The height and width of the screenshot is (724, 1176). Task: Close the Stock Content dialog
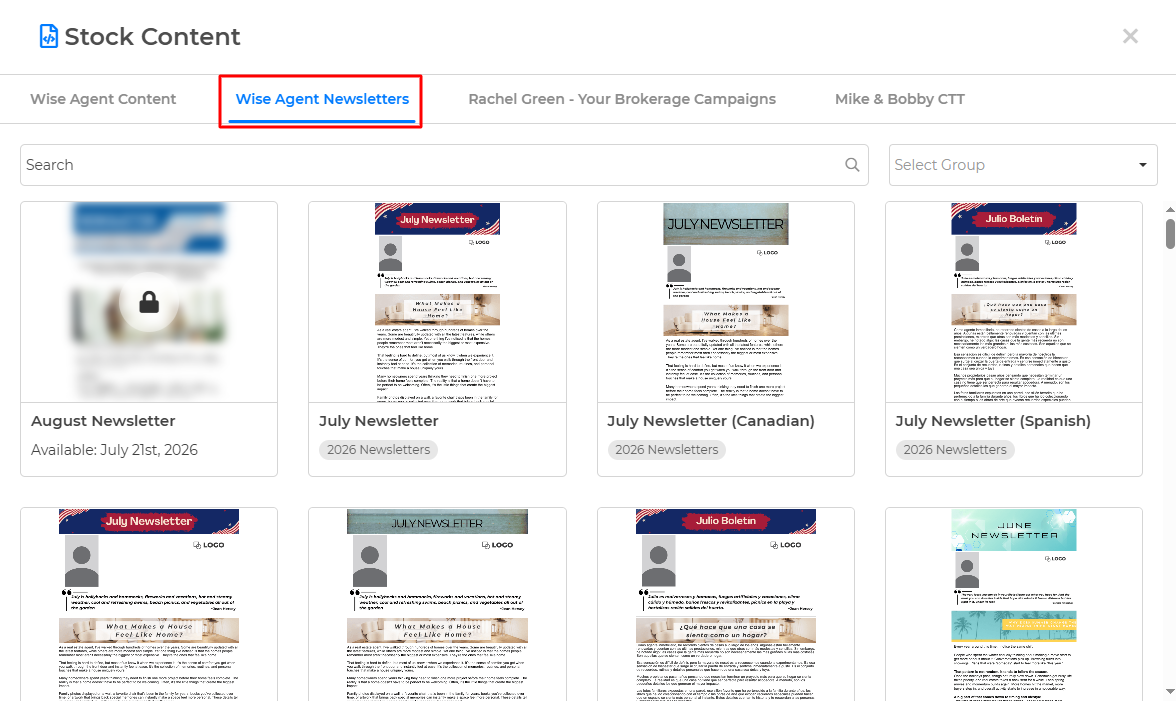point(1130,36)
